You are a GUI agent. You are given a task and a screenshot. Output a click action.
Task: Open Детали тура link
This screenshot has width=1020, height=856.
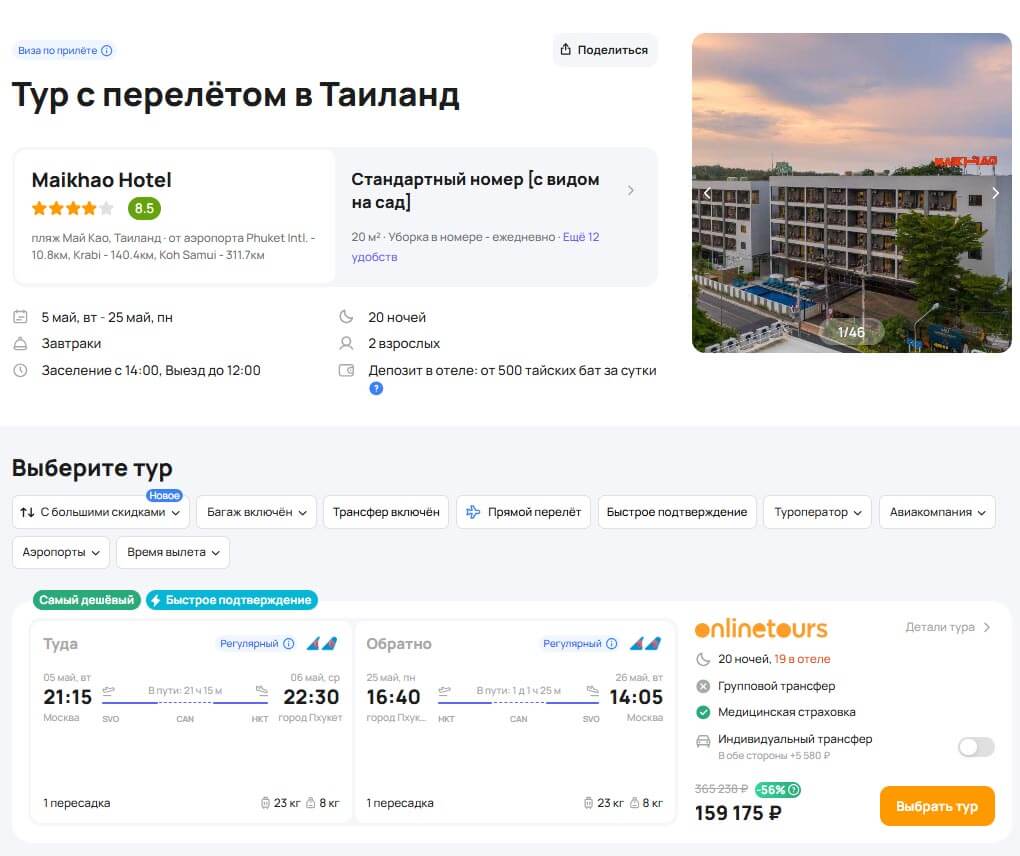coord(948,628)
